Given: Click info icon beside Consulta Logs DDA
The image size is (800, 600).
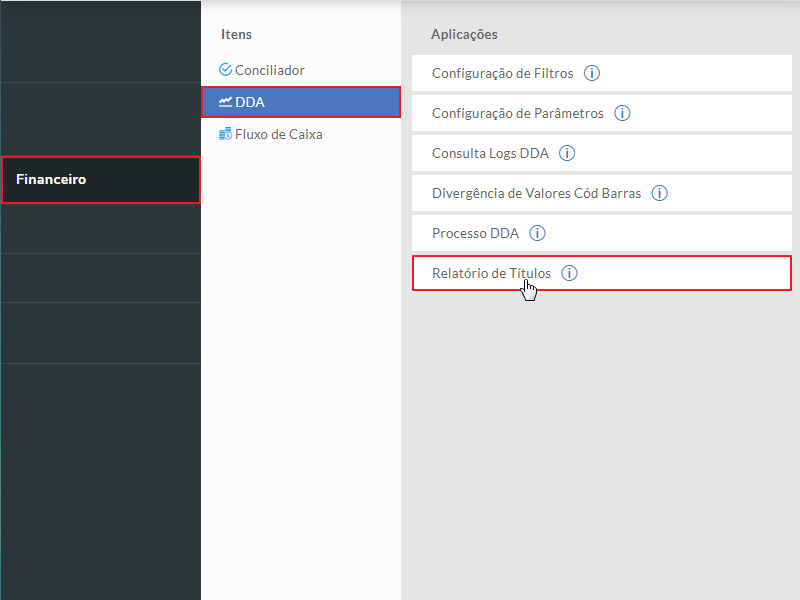Looking at the screenshot, I should tap(567, 153).
